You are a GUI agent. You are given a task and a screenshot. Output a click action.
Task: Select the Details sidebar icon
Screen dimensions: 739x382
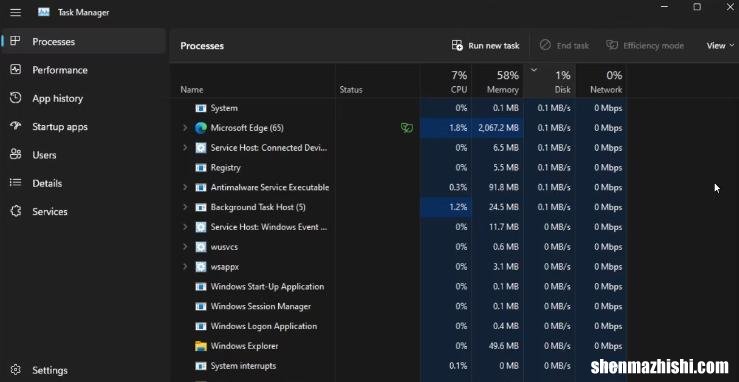point(16,183)
